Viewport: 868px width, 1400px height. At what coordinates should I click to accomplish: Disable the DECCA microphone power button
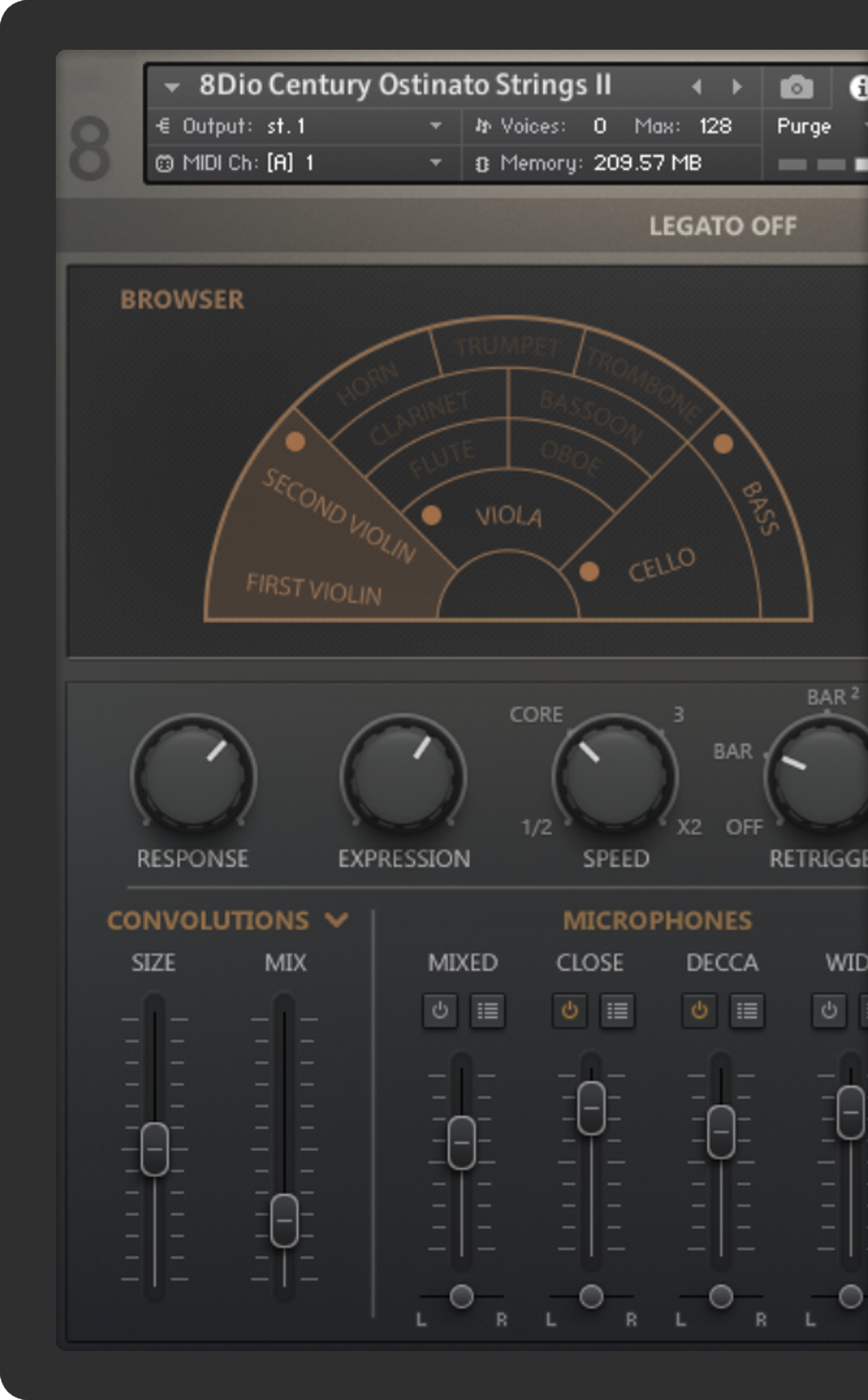(x=699, y=1011)
